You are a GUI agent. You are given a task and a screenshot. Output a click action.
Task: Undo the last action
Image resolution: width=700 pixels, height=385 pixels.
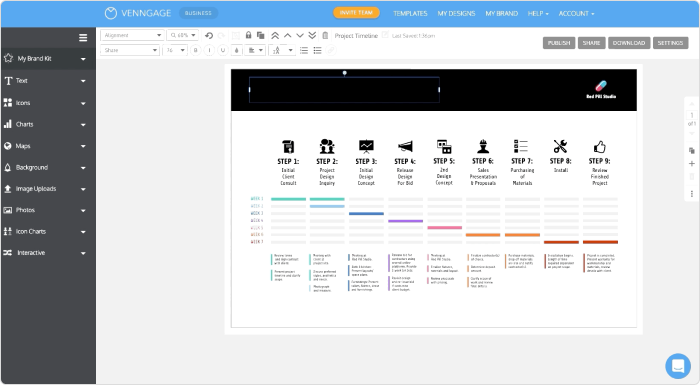point(208,35)
